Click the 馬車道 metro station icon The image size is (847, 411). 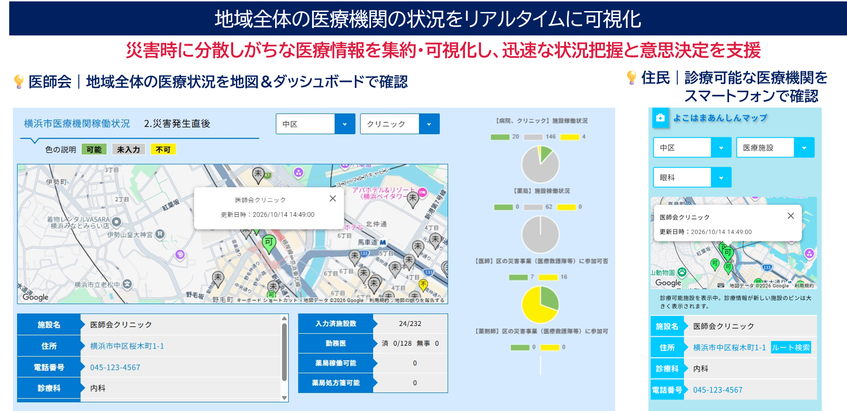pos(381,242)
